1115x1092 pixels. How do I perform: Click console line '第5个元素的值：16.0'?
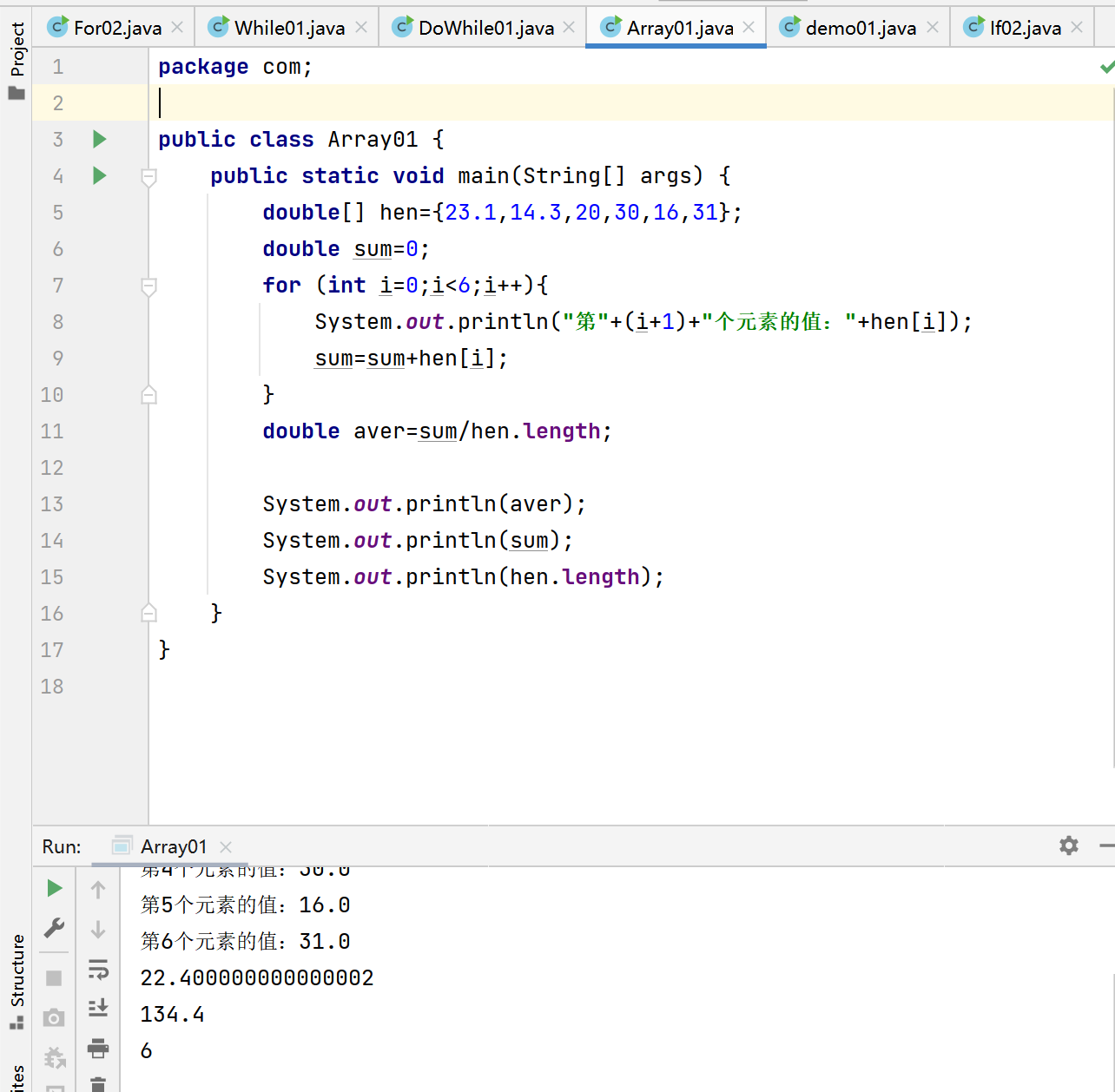pyautogui.click(x=245, y=905)
